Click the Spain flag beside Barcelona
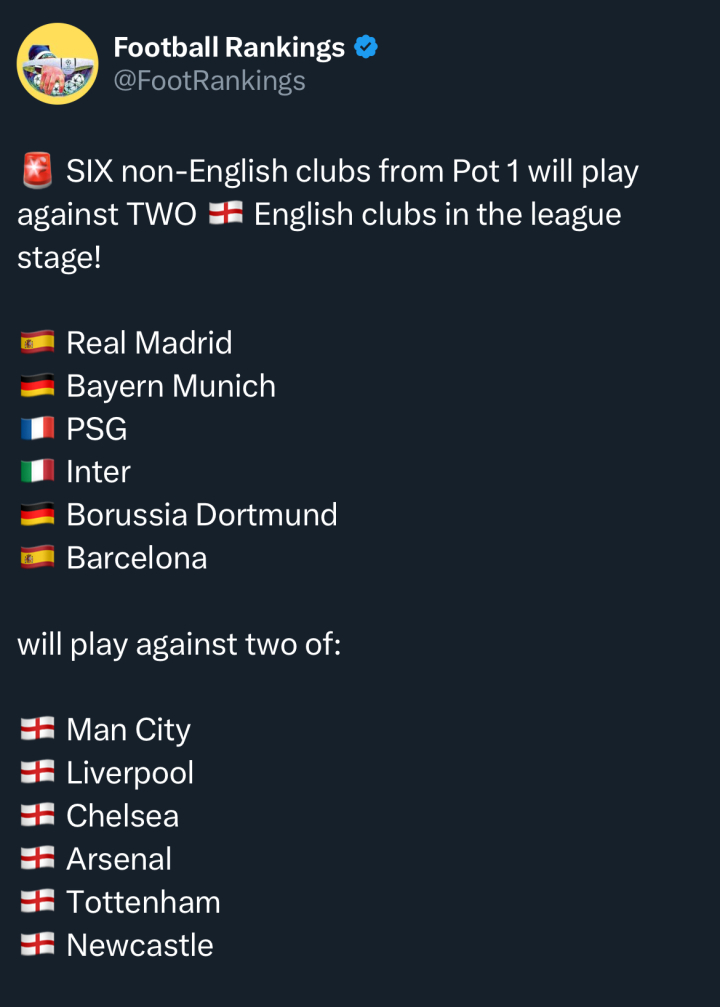The image size is (720, 1007). pyautogui.click(x=37, y=557)
